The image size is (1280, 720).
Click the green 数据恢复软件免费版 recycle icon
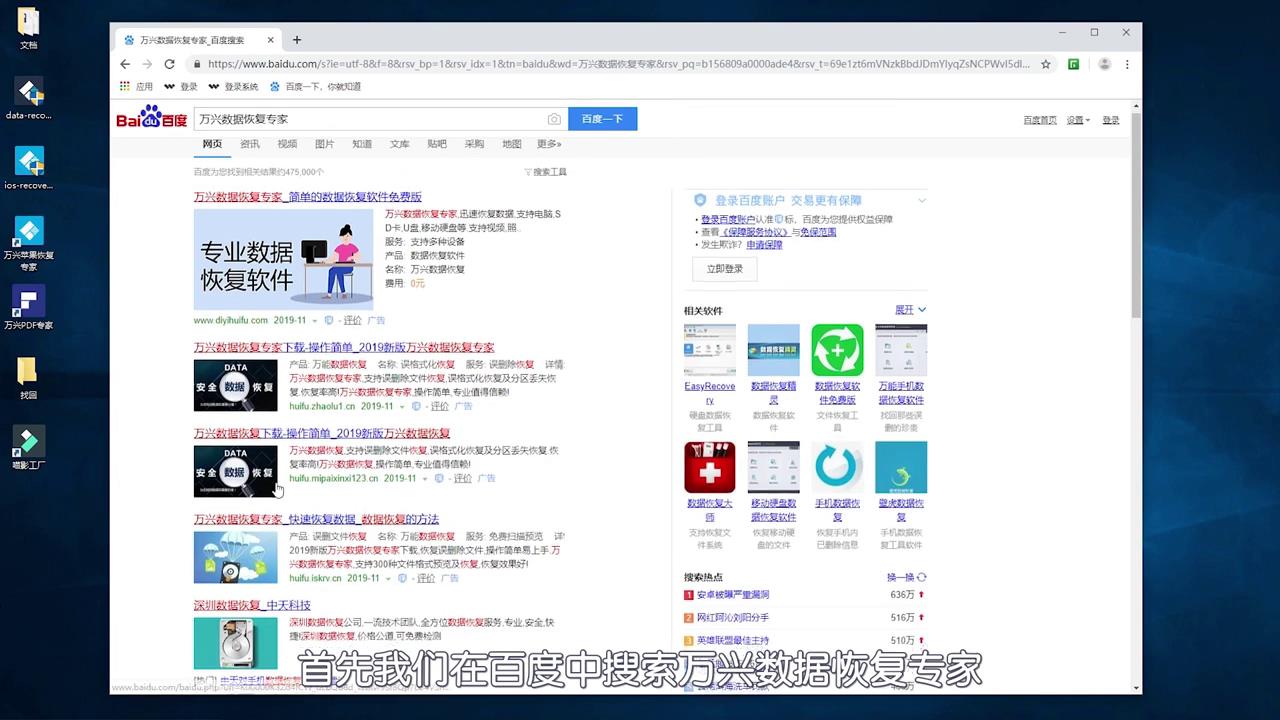837,349
